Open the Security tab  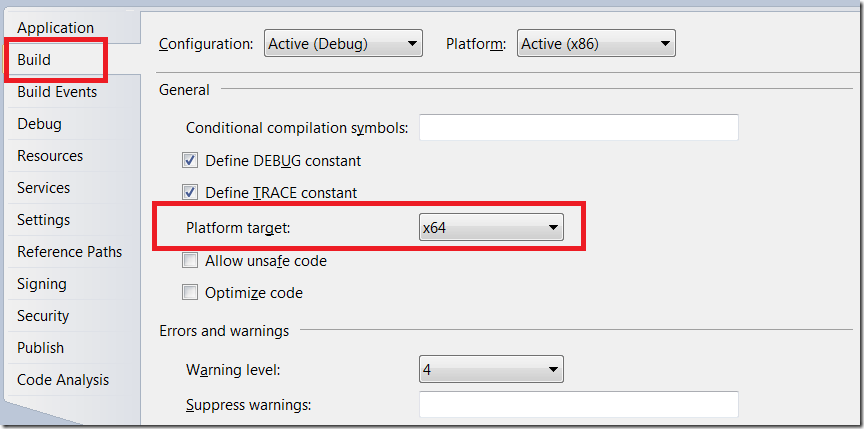(43, 316)
